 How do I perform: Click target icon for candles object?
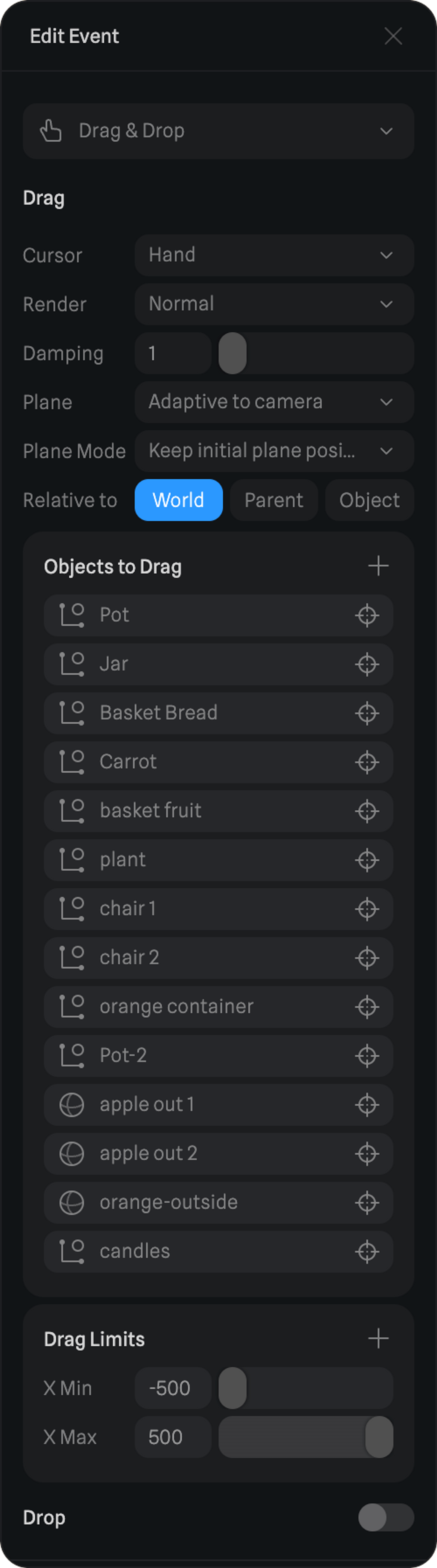coord(367,1251)
